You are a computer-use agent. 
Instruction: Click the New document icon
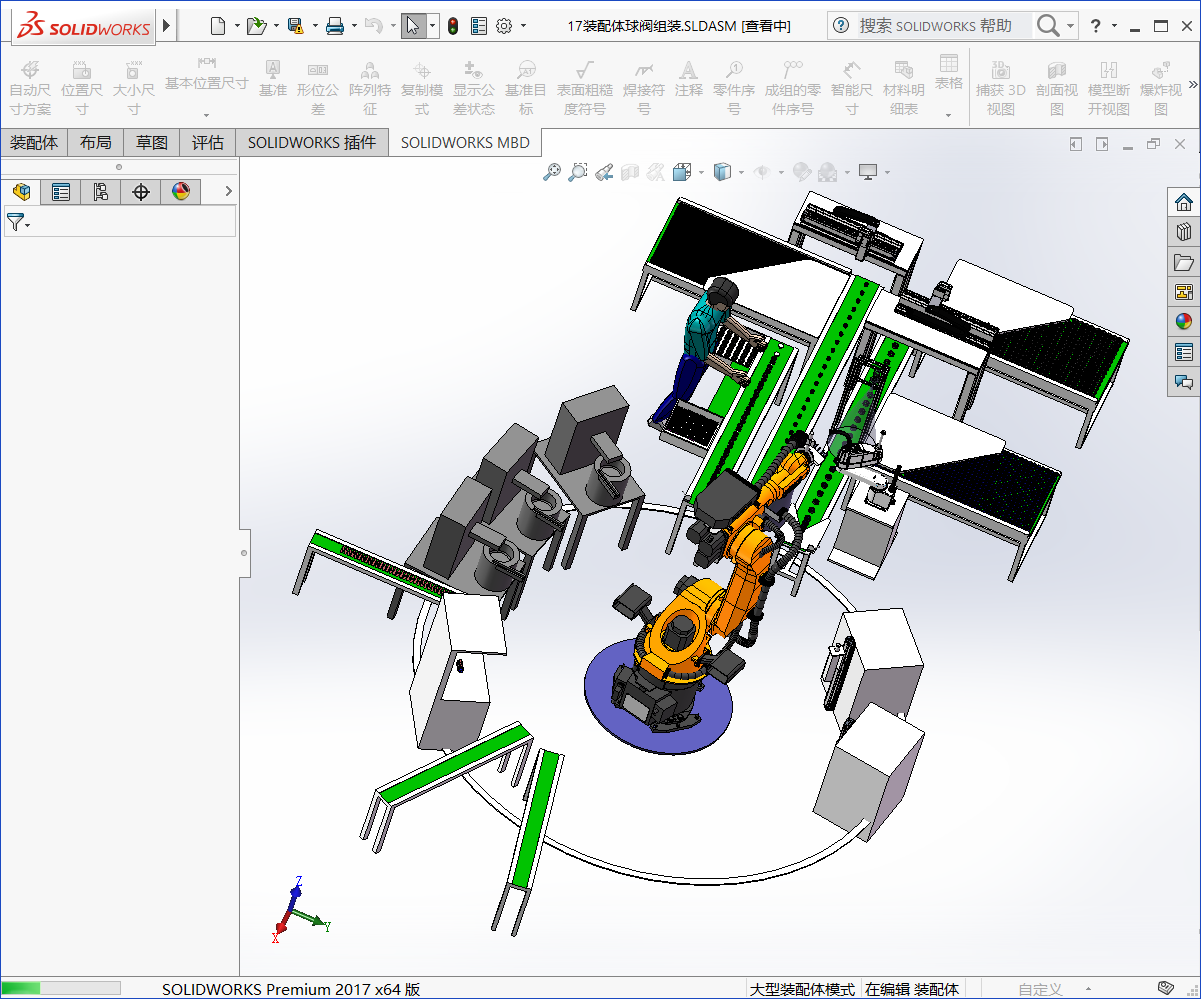218,26
